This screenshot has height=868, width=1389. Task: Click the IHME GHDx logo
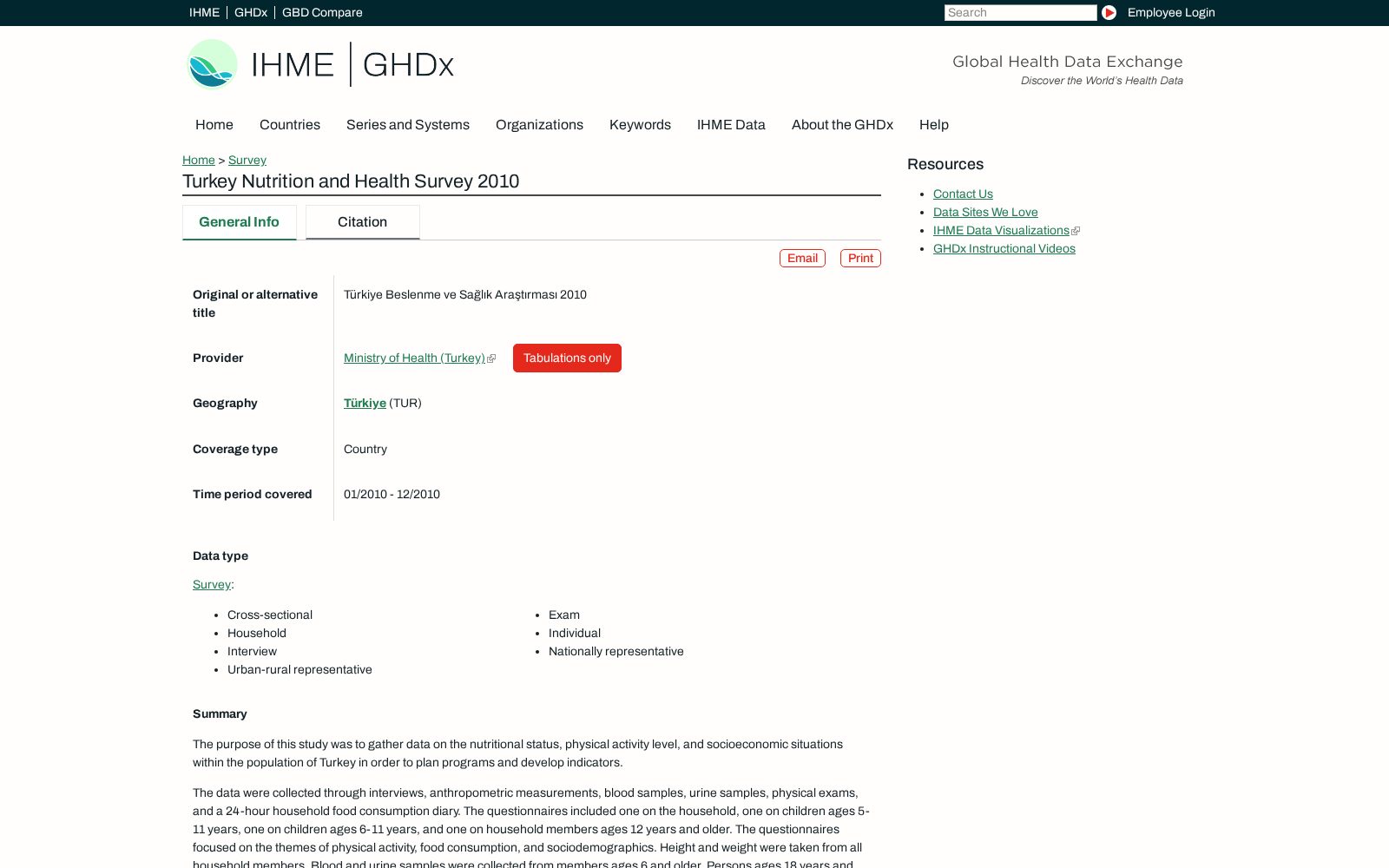click(320, 64)
